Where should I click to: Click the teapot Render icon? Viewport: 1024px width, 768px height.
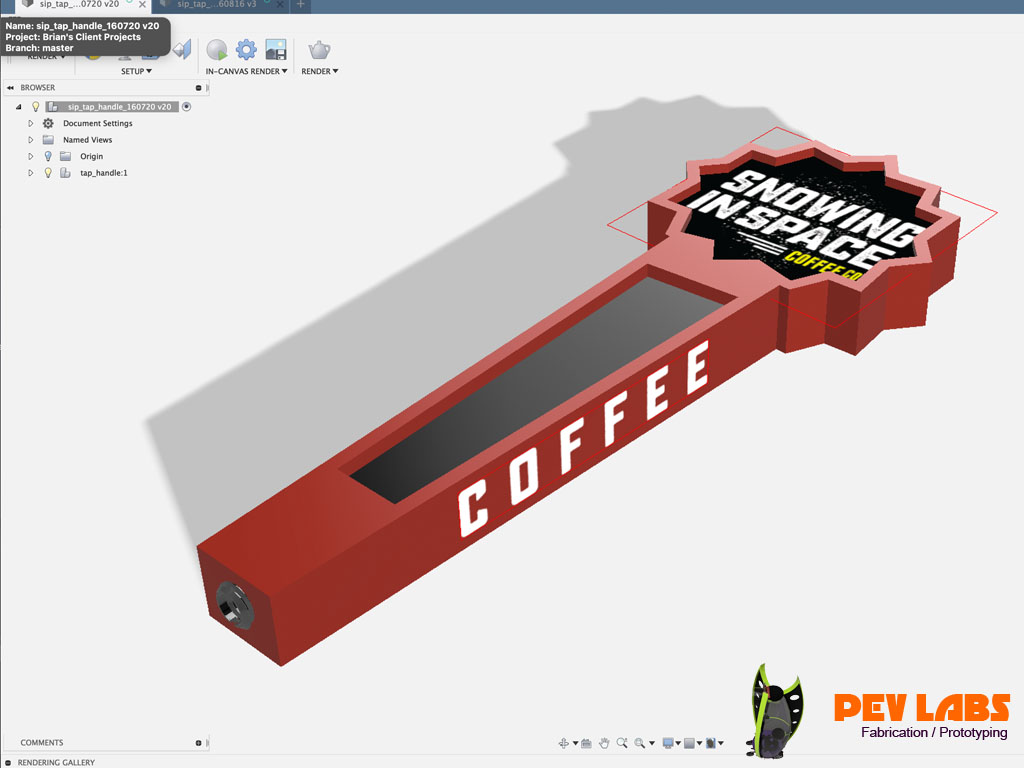(x=319, y=49)
